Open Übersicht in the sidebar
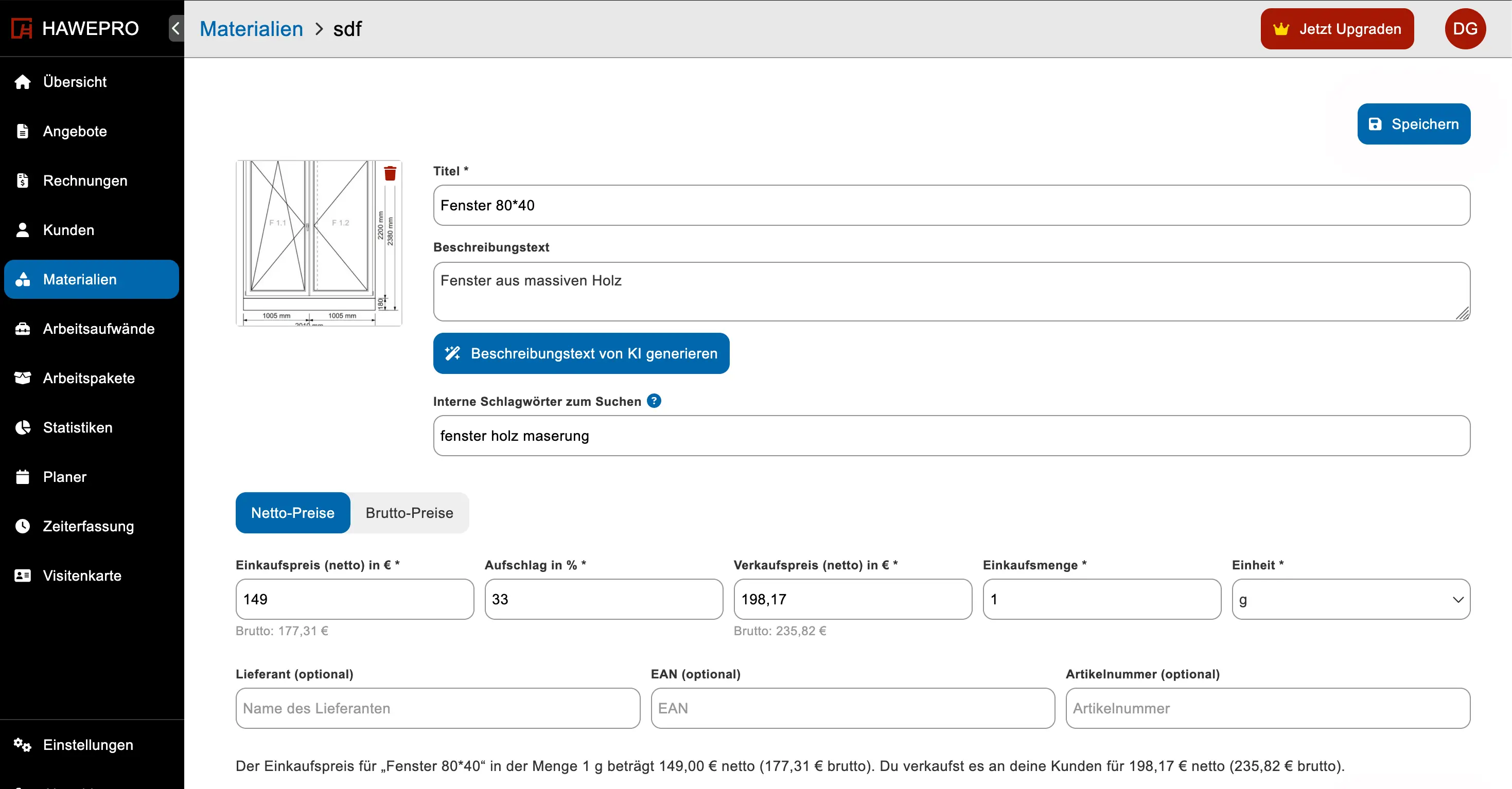This screenshot has width=1512, height=789. click(92, 82)
